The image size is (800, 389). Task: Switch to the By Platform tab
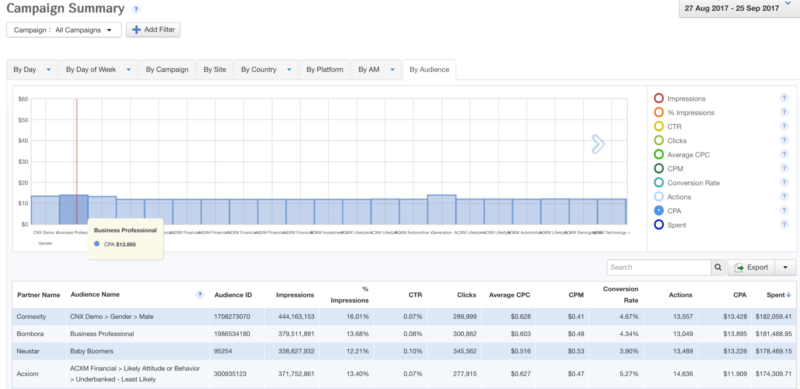[x=324, y=70]
